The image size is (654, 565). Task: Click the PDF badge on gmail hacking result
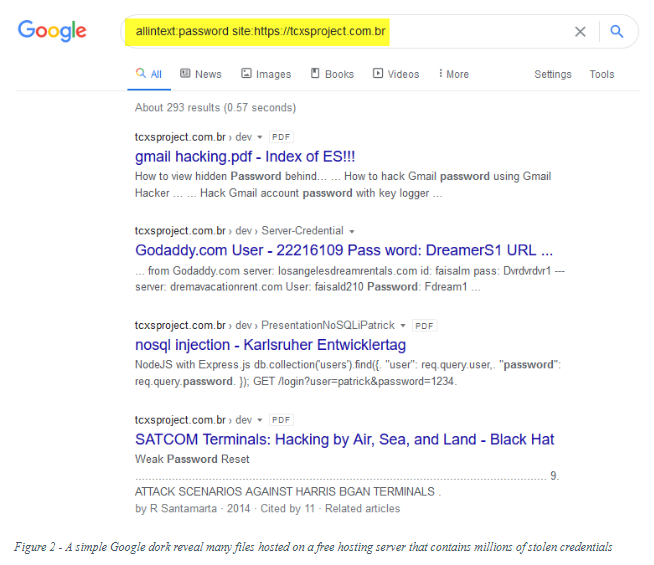pyautogui.click(x=281, y=137)
